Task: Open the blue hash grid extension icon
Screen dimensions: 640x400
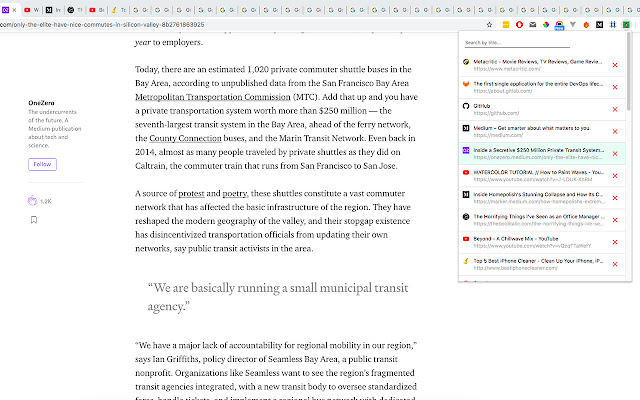Action: click(613, 25)
